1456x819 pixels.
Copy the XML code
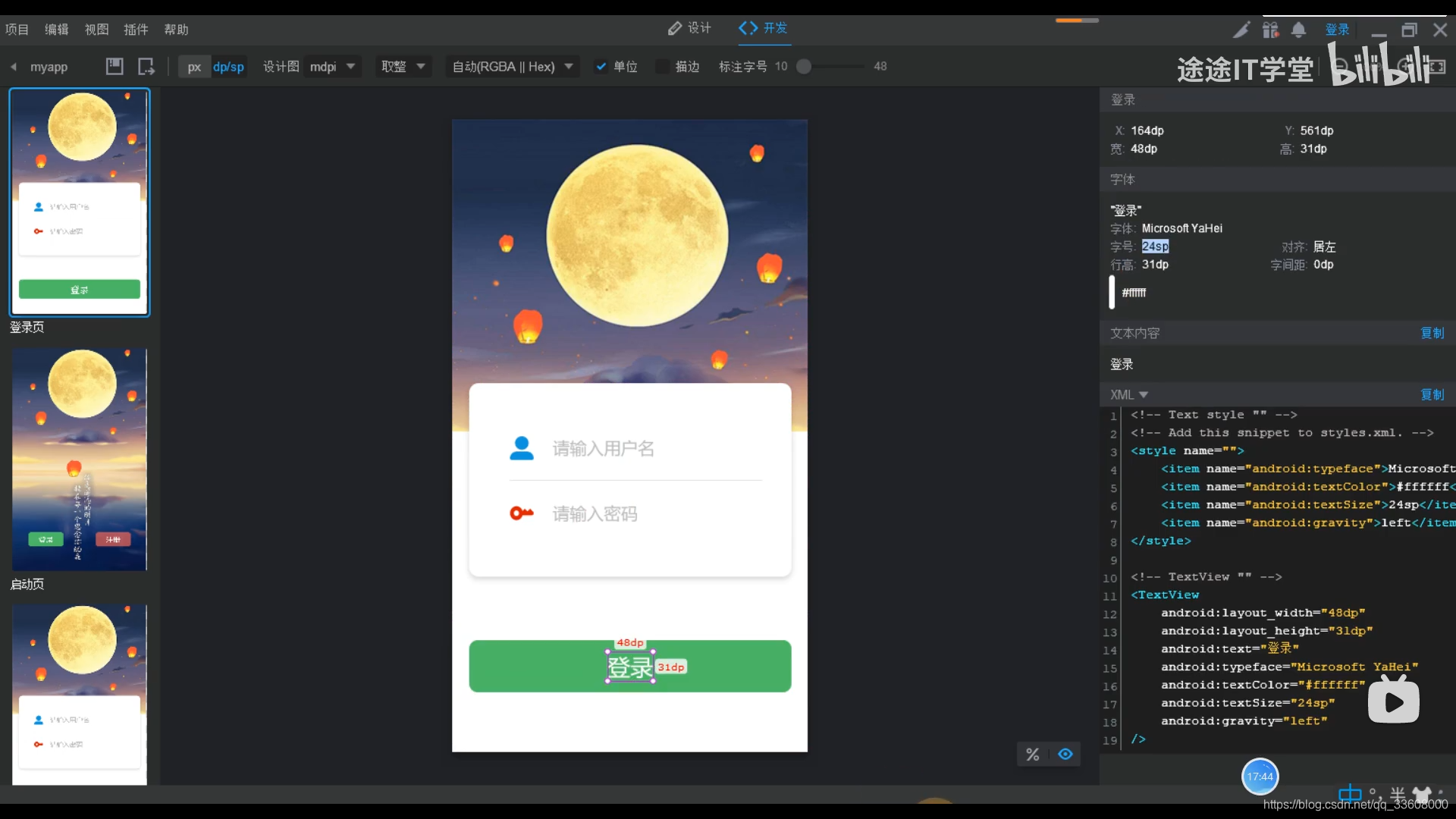tap(1432, 394)
